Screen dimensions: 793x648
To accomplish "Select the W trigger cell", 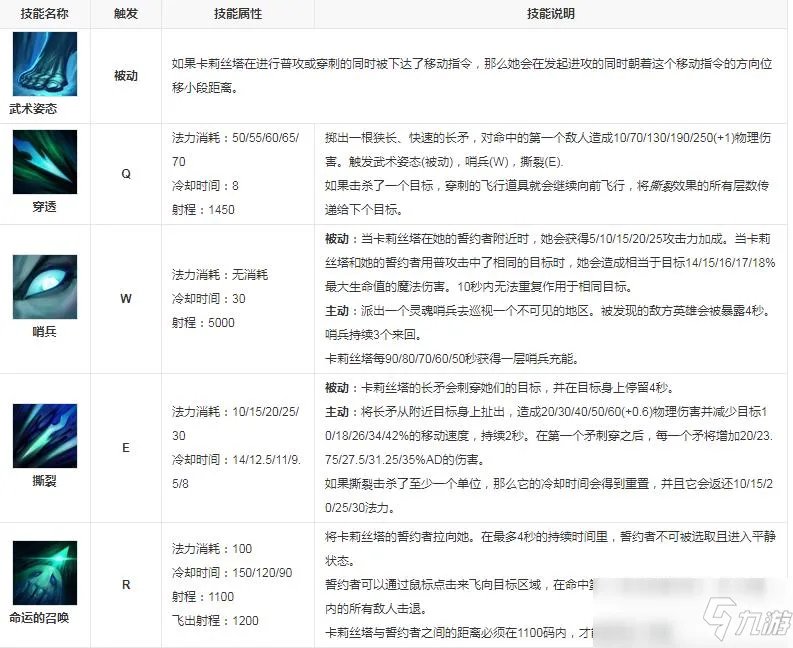I will coord(126,298).
